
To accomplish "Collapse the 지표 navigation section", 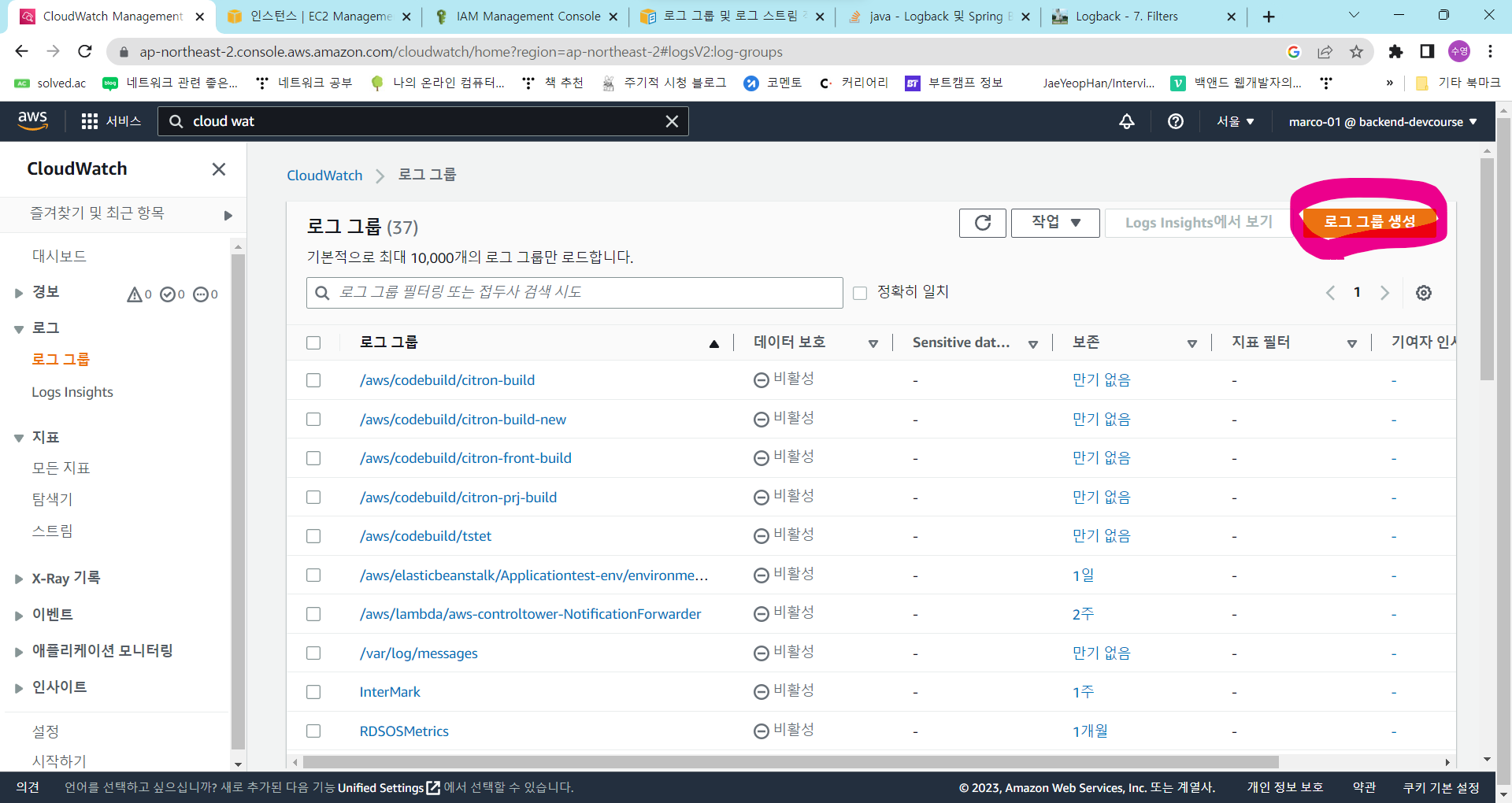I will click(18, 438).
